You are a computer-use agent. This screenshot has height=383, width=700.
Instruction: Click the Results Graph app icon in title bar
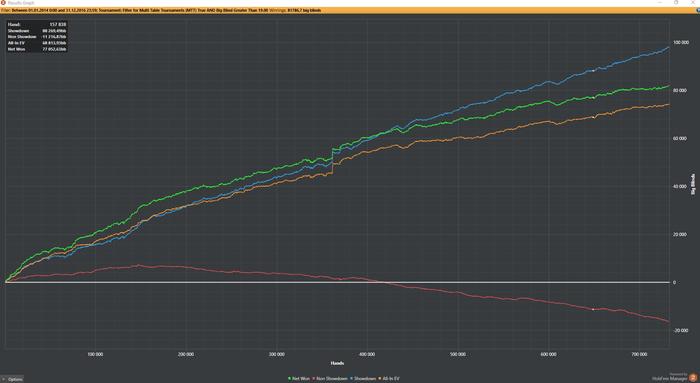(x=3, y=3)
